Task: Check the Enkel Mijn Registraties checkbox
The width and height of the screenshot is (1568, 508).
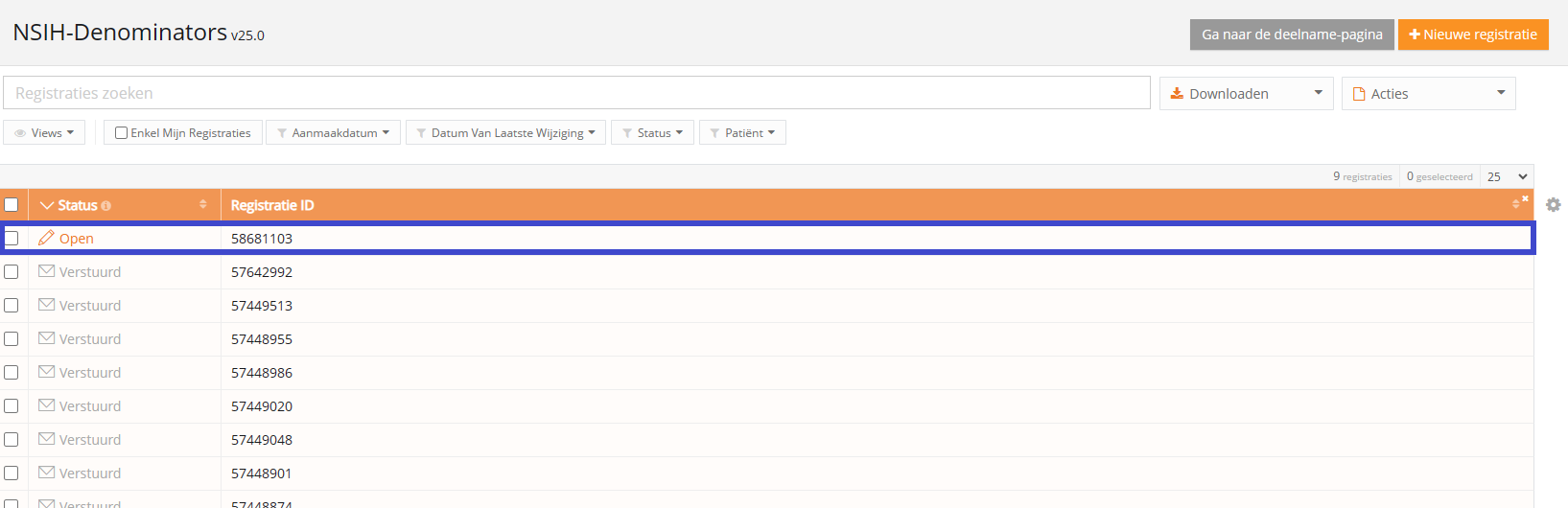Action: coord(122,133)
